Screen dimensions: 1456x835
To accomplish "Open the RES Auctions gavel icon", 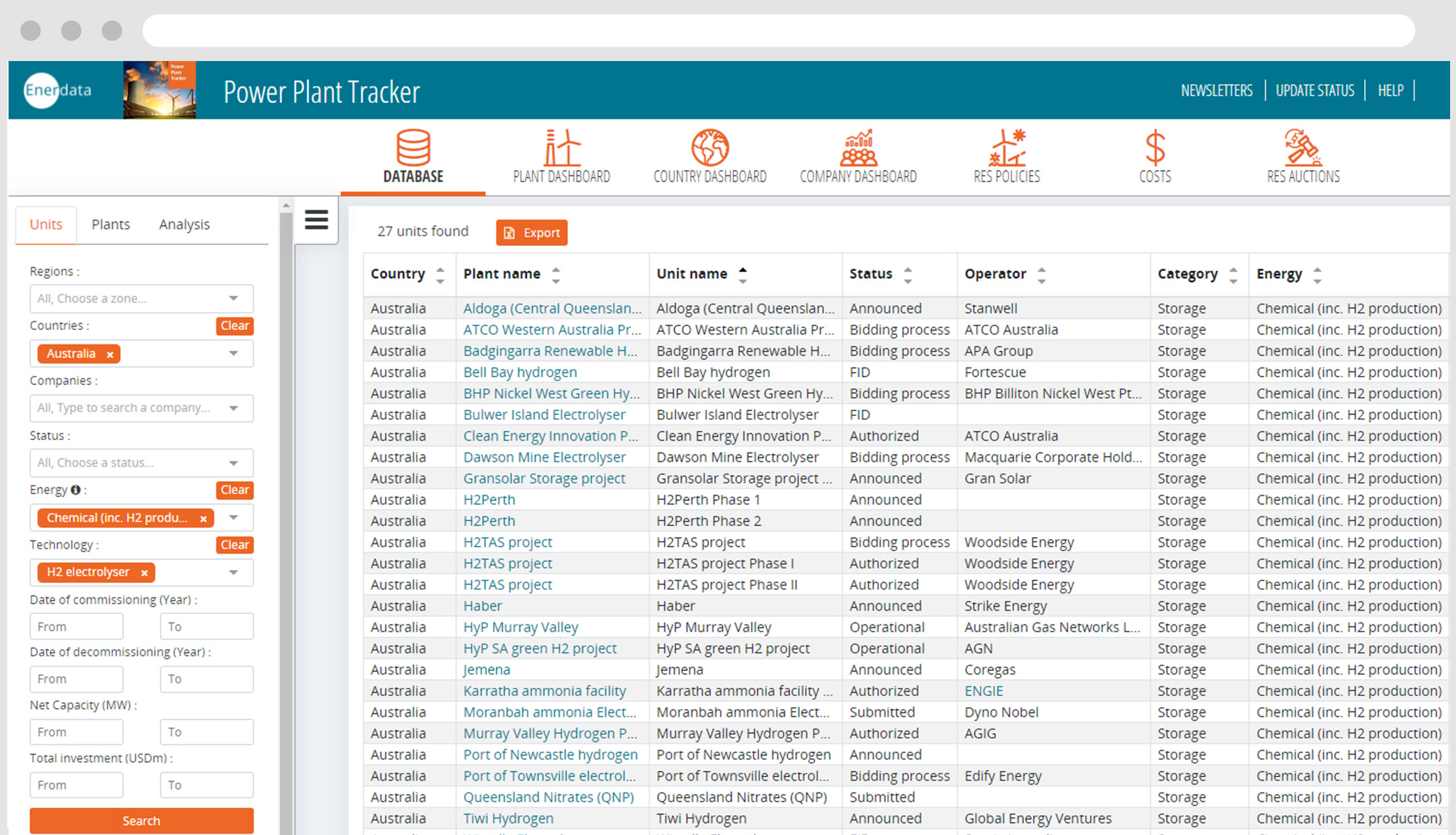I will tap(1303, 148).
